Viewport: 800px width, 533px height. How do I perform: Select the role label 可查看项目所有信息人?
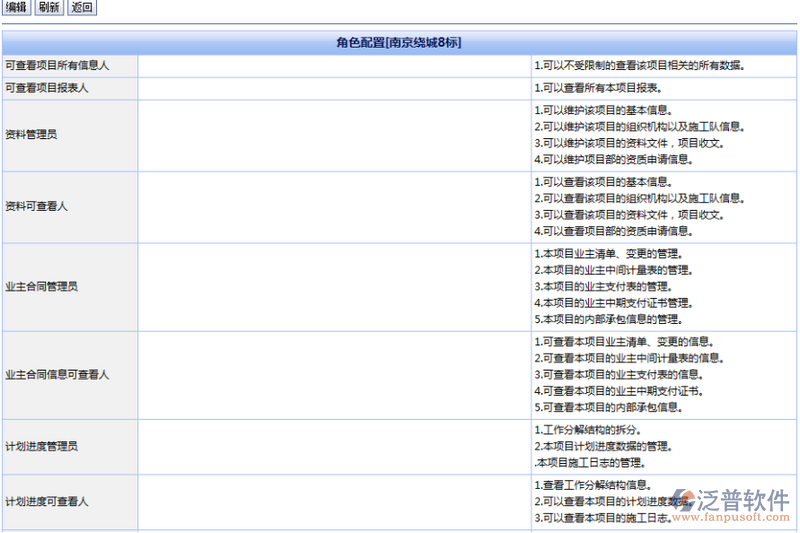[x=57, y=66]
